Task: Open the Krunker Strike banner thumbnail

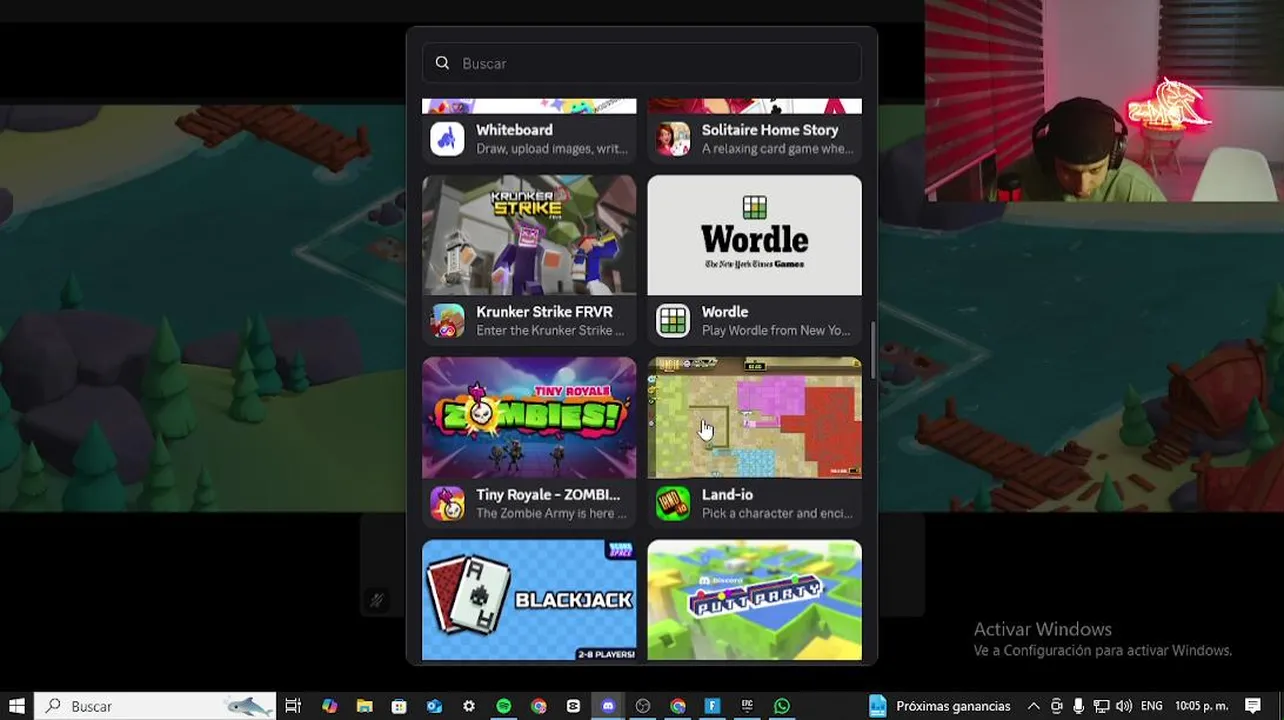Action: pos(529,235)
